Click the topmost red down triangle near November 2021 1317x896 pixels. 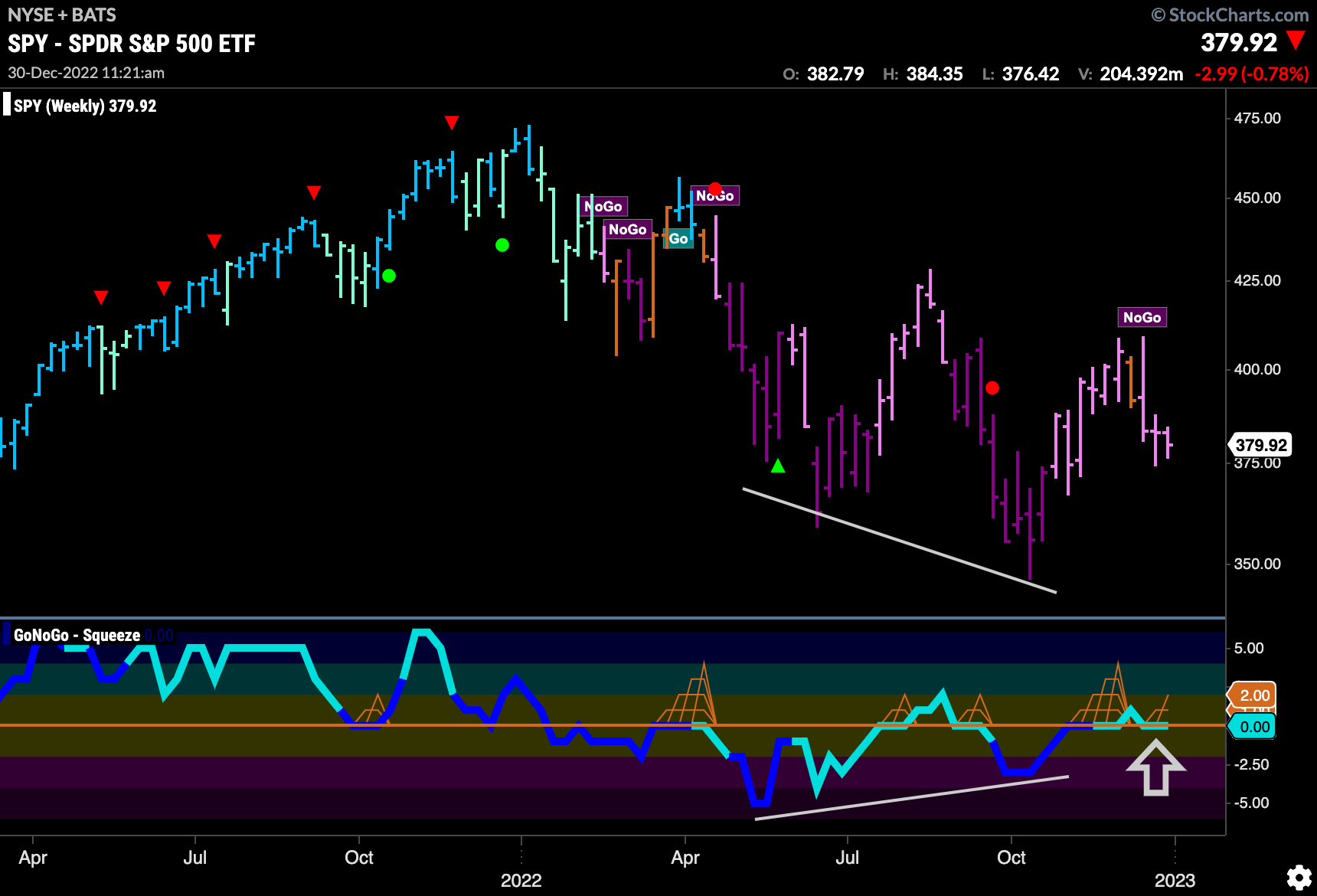point(452,123)
